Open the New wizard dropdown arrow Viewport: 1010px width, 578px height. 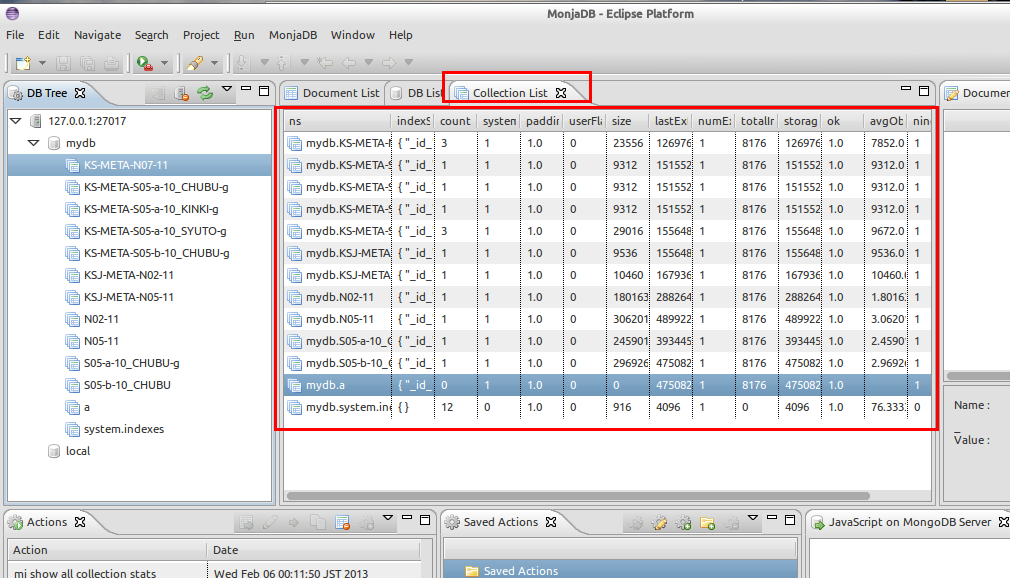[x=43, y=63]
